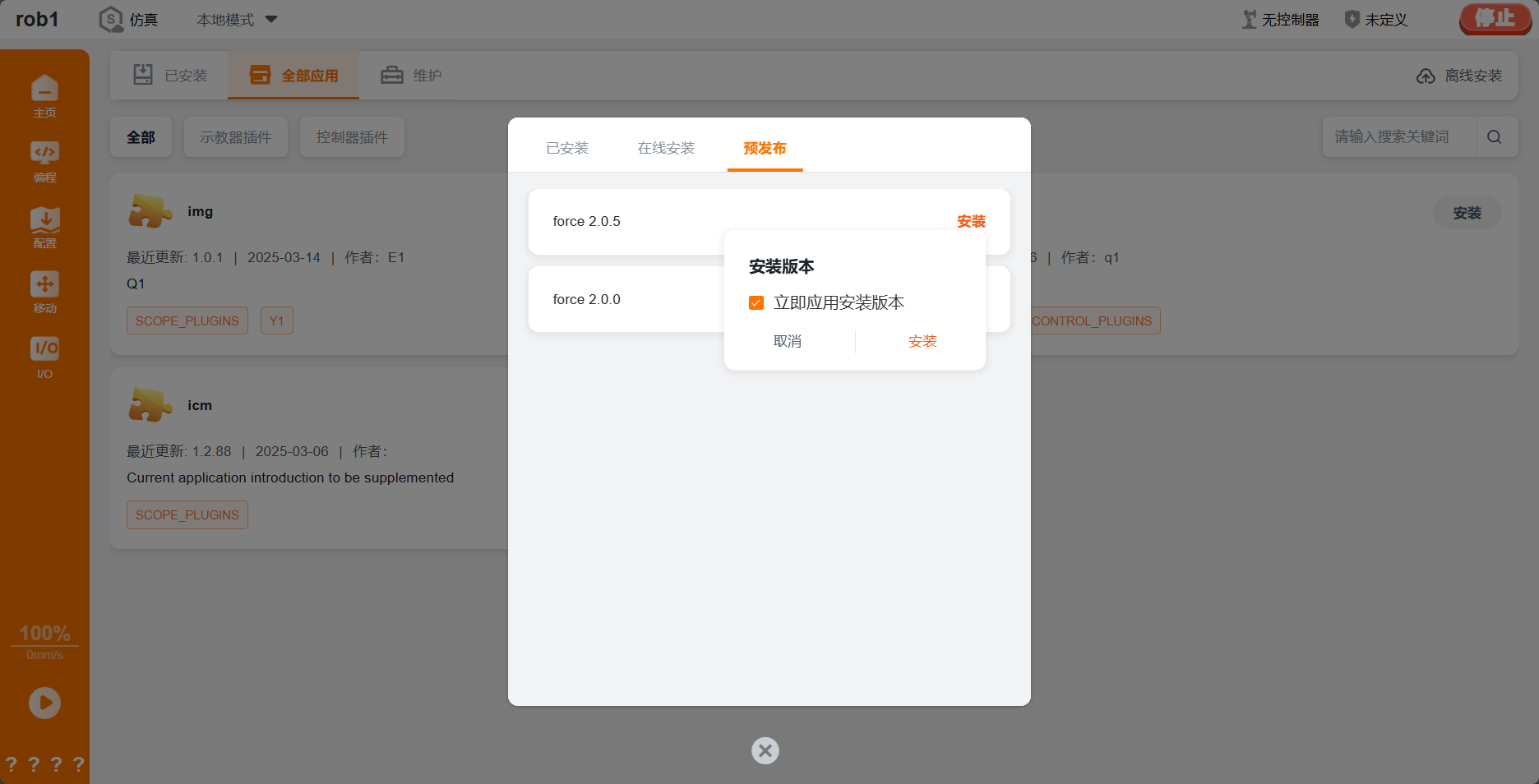Open the 主页 home sidebar icon
The height and width of the screenshot is (784, 1539).
[x=44, y=88]
